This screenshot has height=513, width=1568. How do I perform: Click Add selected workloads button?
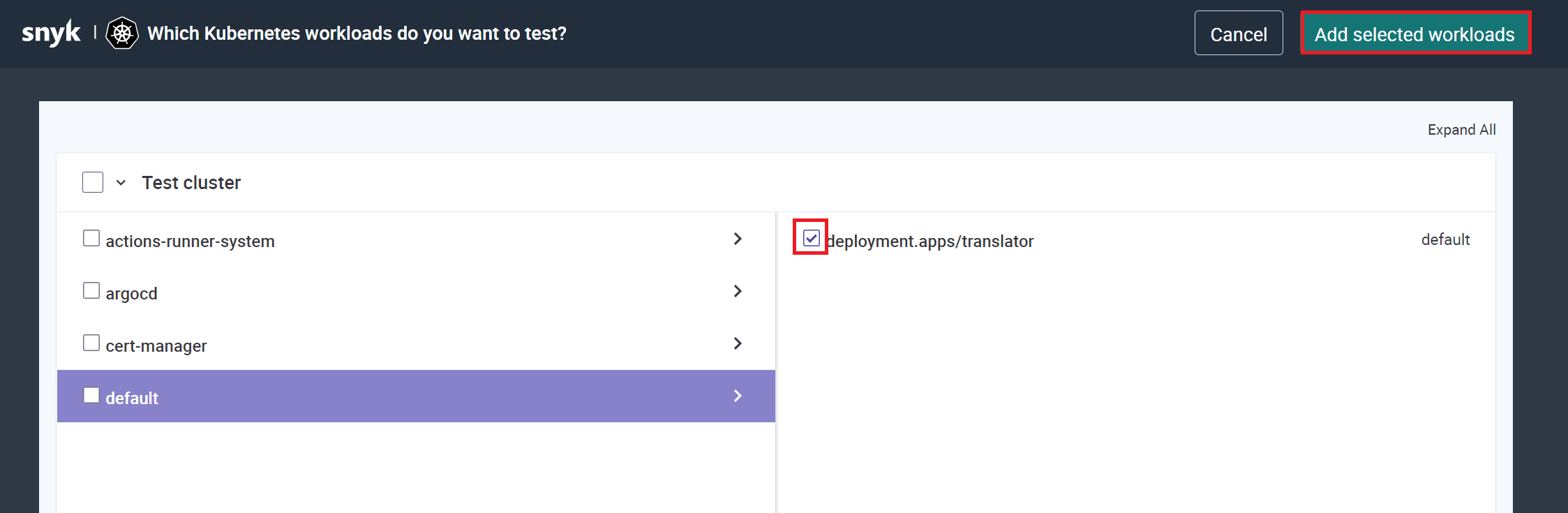[x=1414, y=34]
